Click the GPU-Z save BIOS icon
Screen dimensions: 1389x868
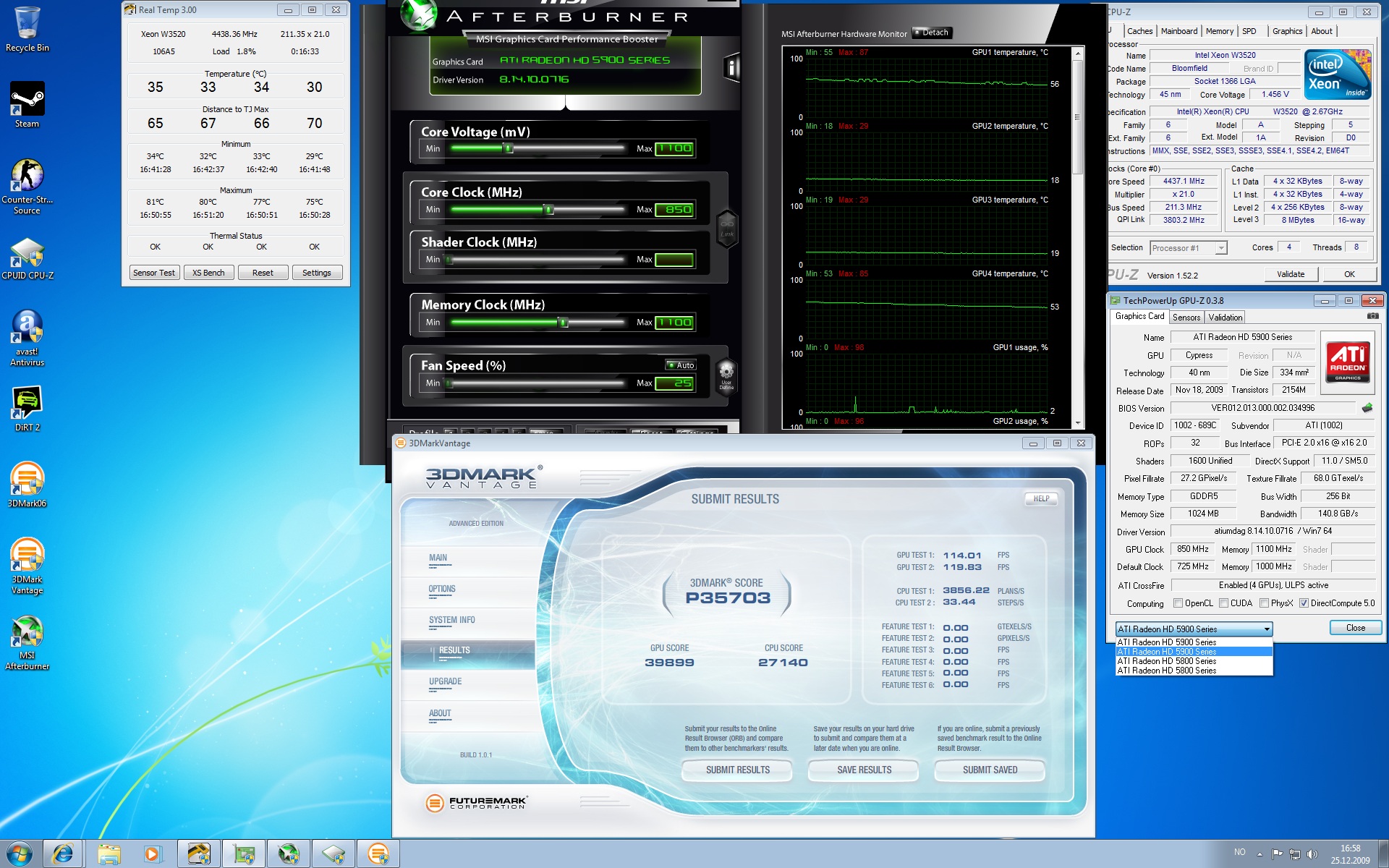pyautogui.click(x=1367, y=408)
